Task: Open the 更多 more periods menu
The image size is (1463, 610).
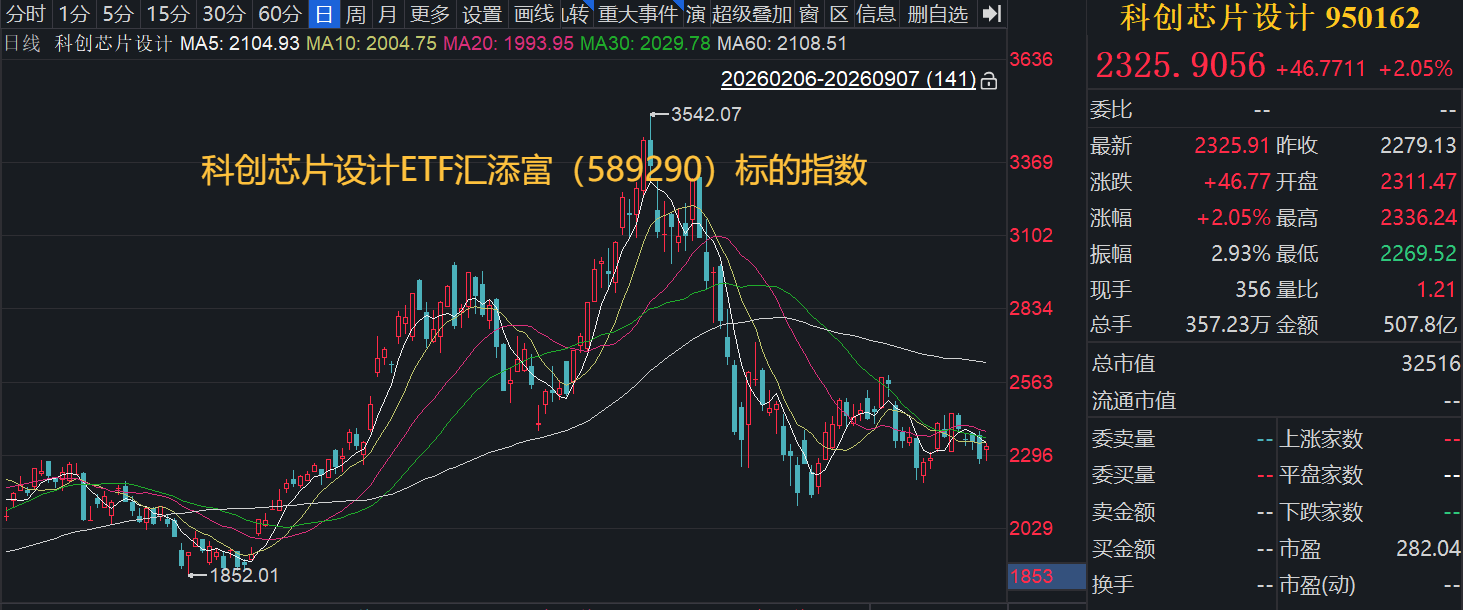Action: pos(430,14)
